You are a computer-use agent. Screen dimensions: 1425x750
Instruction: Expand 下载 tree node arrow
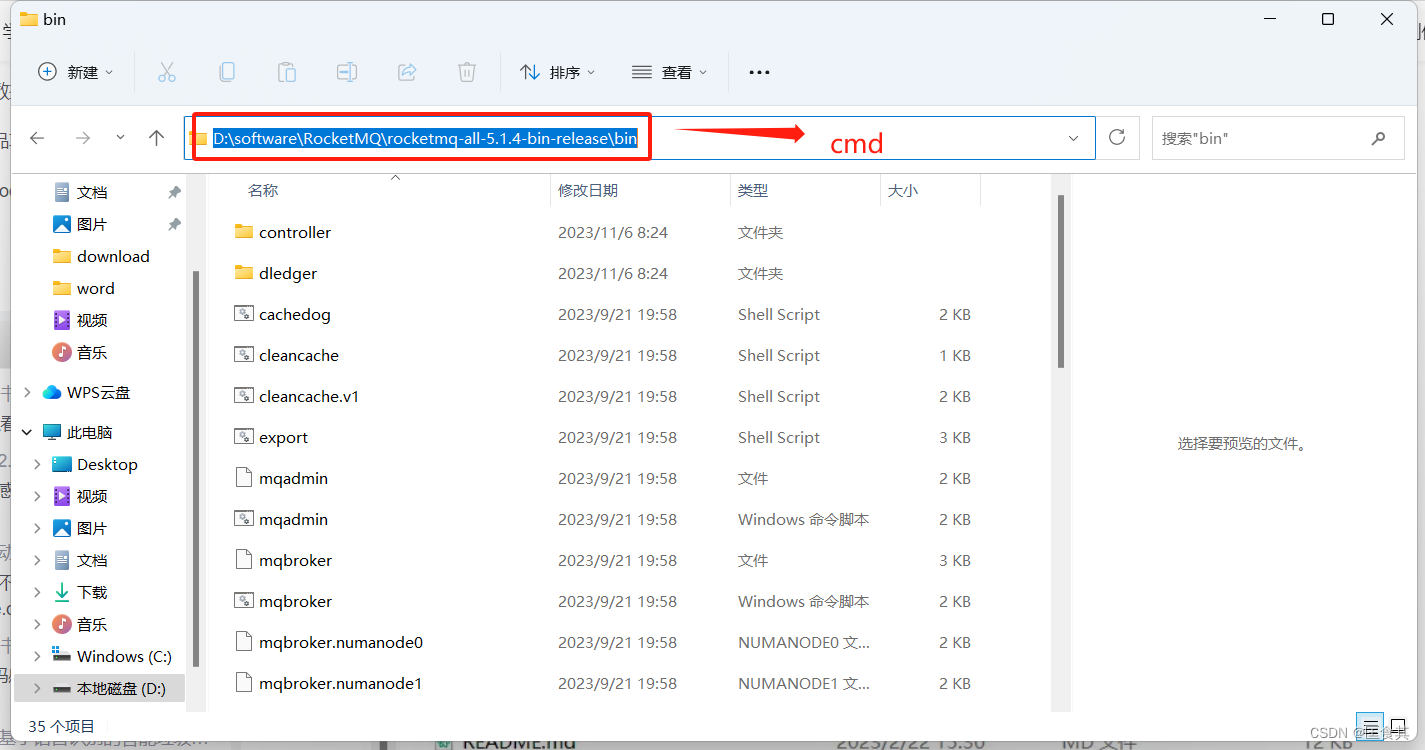coord(37,592)
